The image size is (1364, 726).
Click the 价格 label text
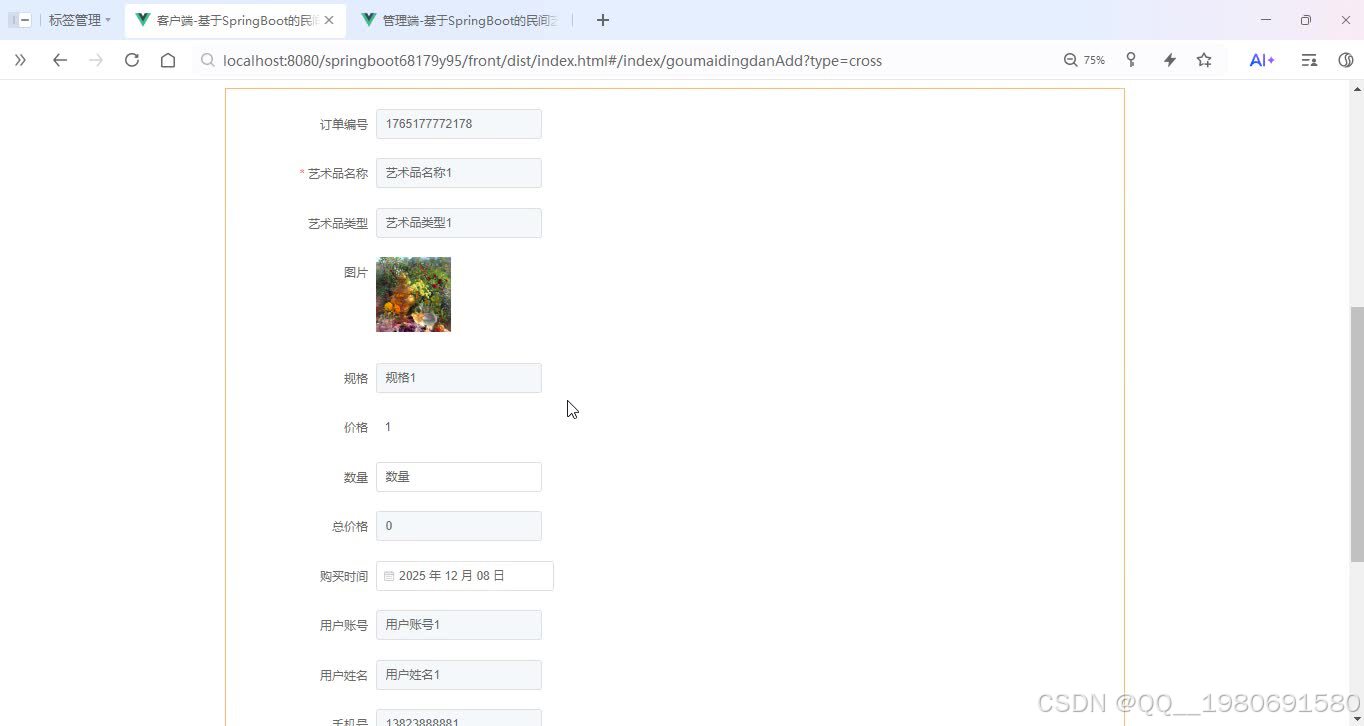[x=356, y=428]
